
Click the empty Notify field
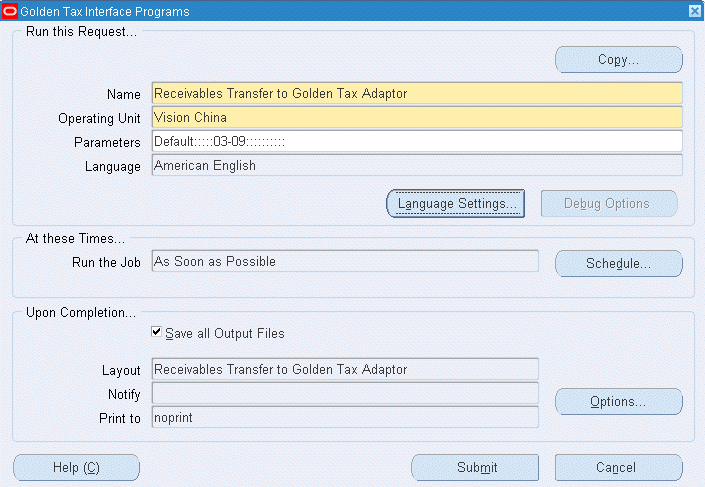click(x=345, y=393)
